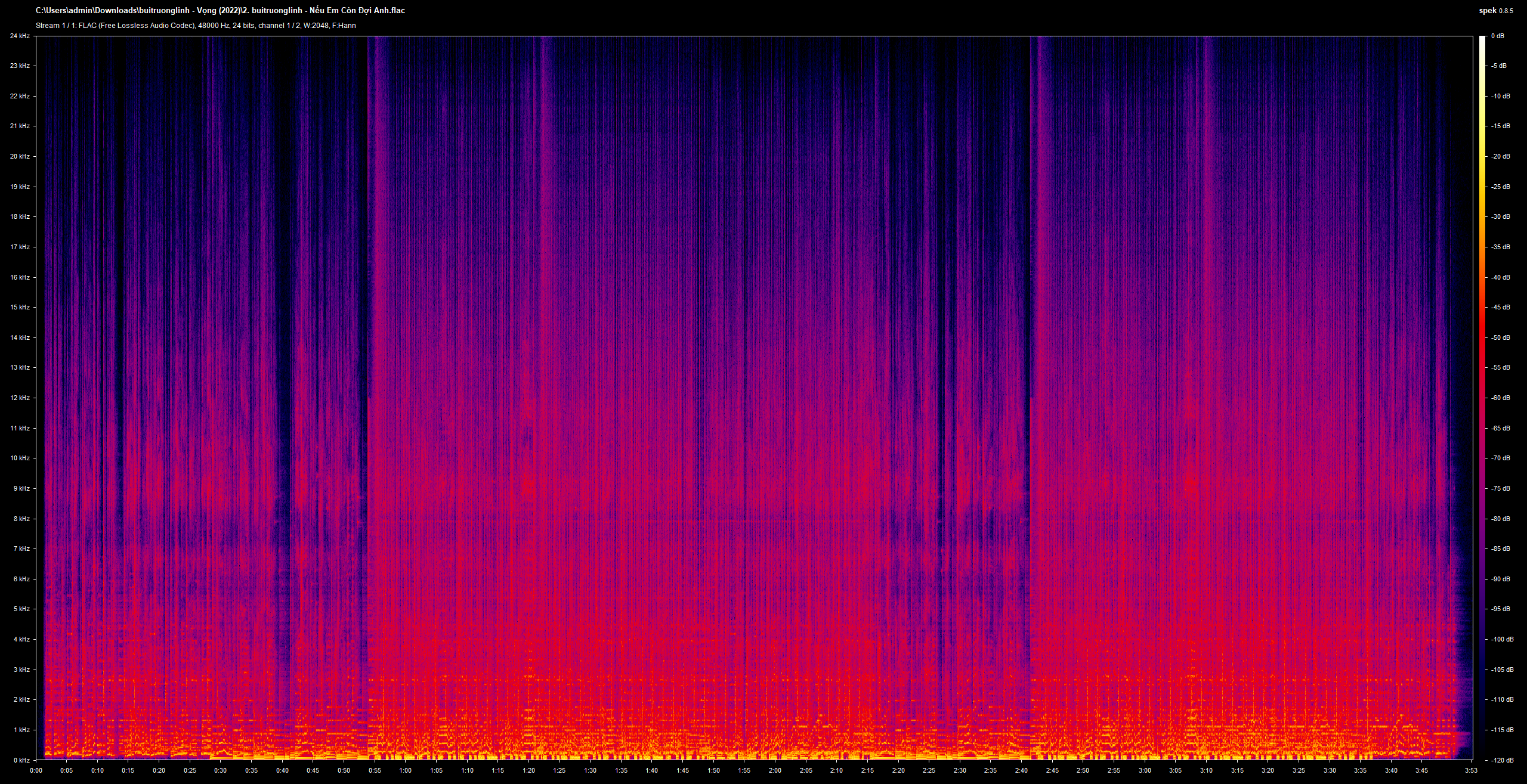Click the -100 dB legend label
1527x784 pixels.
1503,639
